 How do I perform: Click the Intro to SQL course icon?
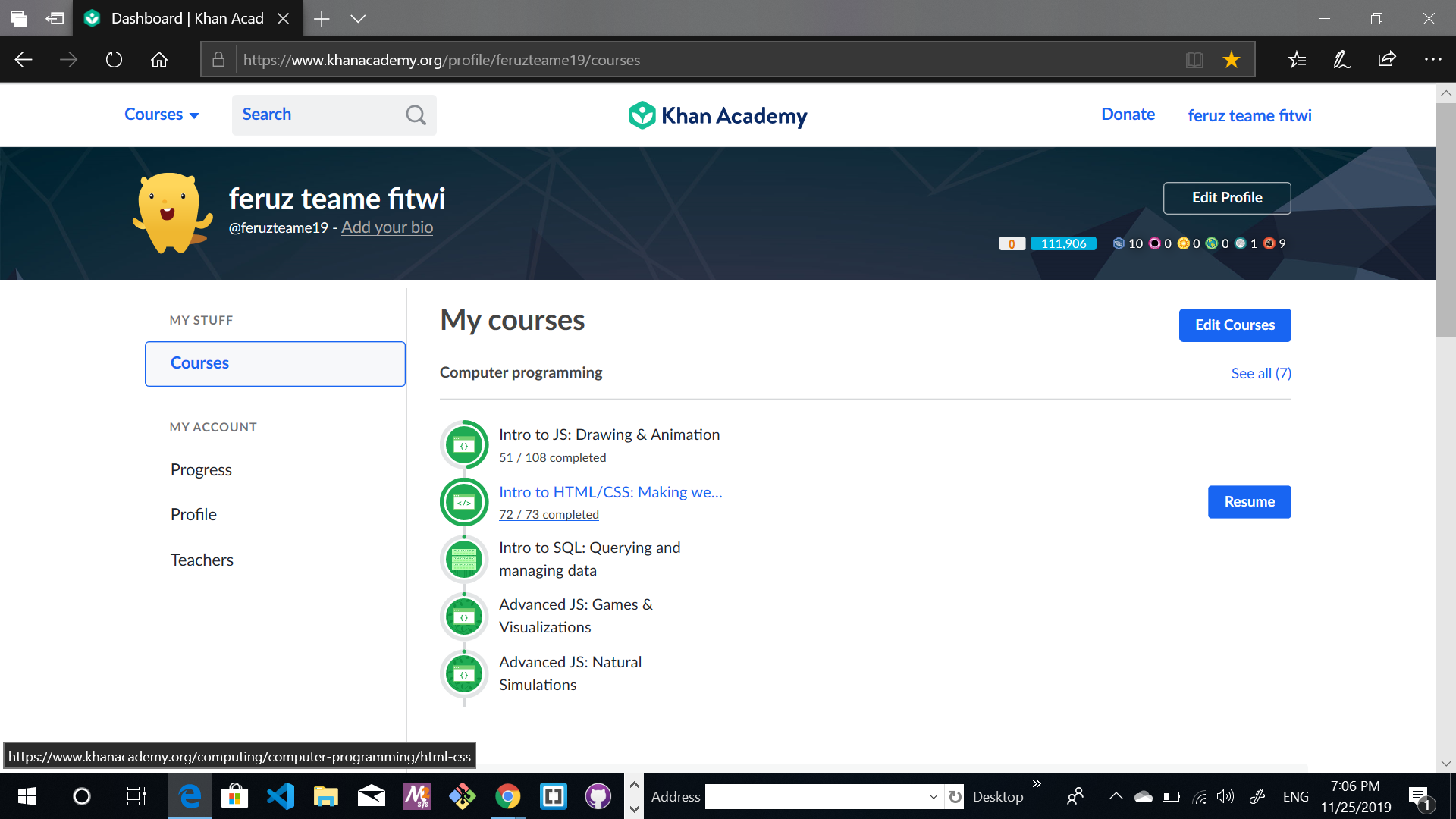pos(464,560)
